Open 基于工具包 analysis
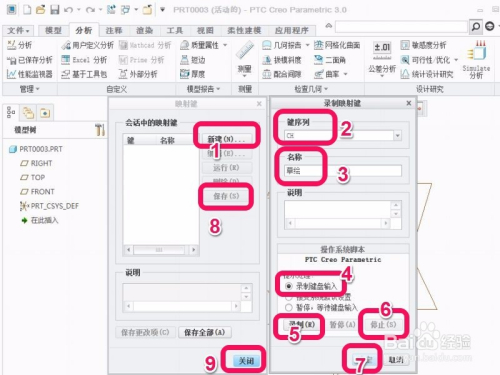The width and height of the screenshot is (500, 375). click(x=84, y=74)
